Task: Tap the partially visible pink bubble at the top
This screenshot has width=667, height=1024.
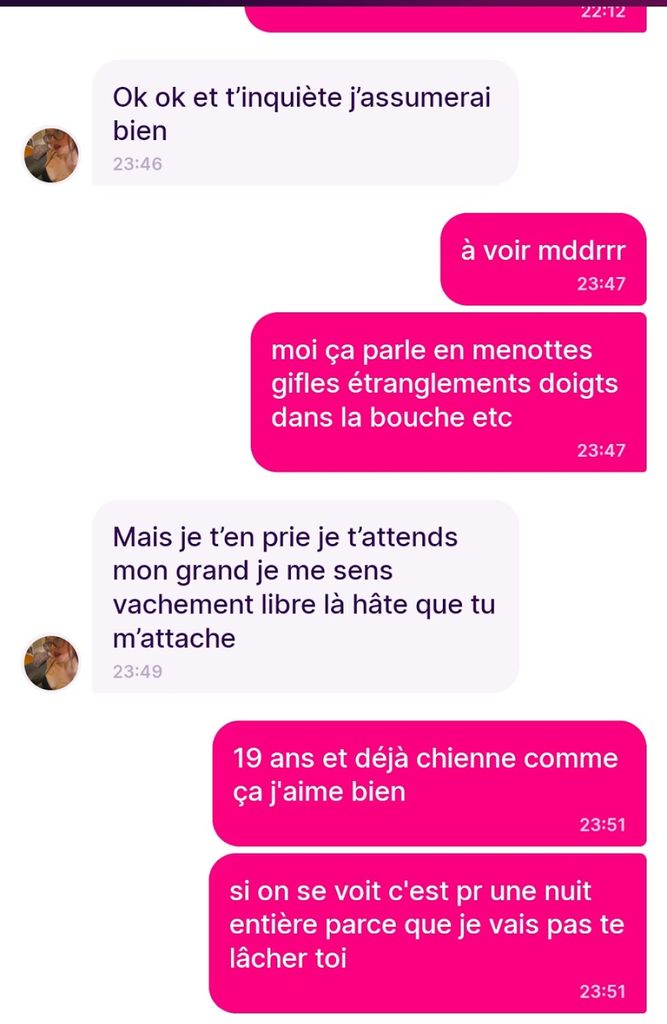Action: 446,17
